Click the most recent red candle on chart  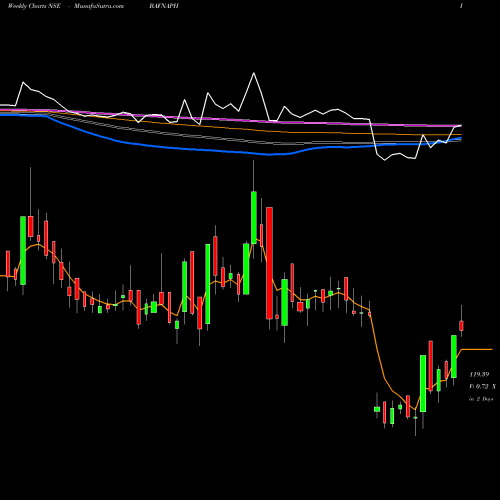point(461,326)
